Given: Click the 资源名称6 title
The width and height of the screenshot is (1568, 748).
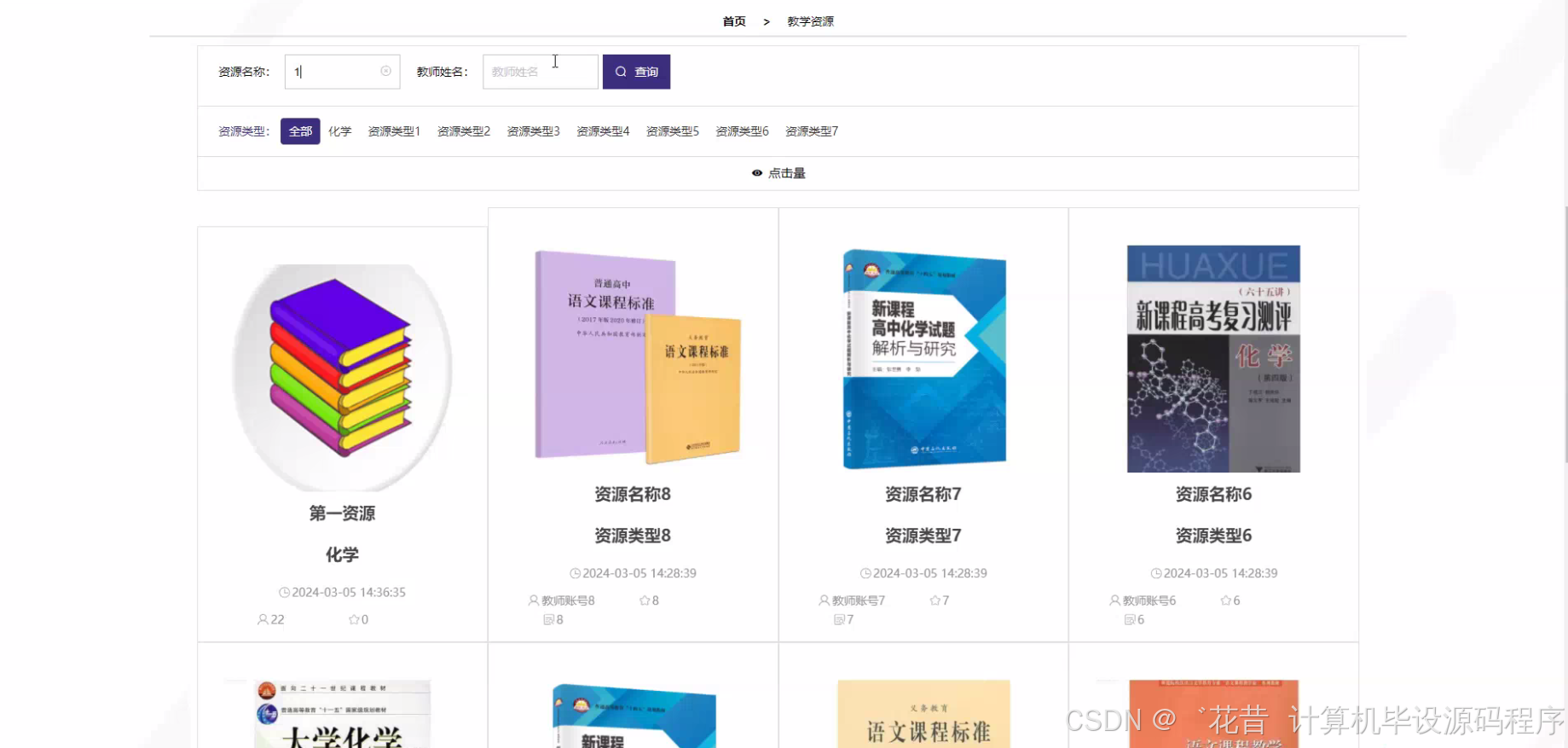Looking at the screenshot, I should tap(1213, 495).
